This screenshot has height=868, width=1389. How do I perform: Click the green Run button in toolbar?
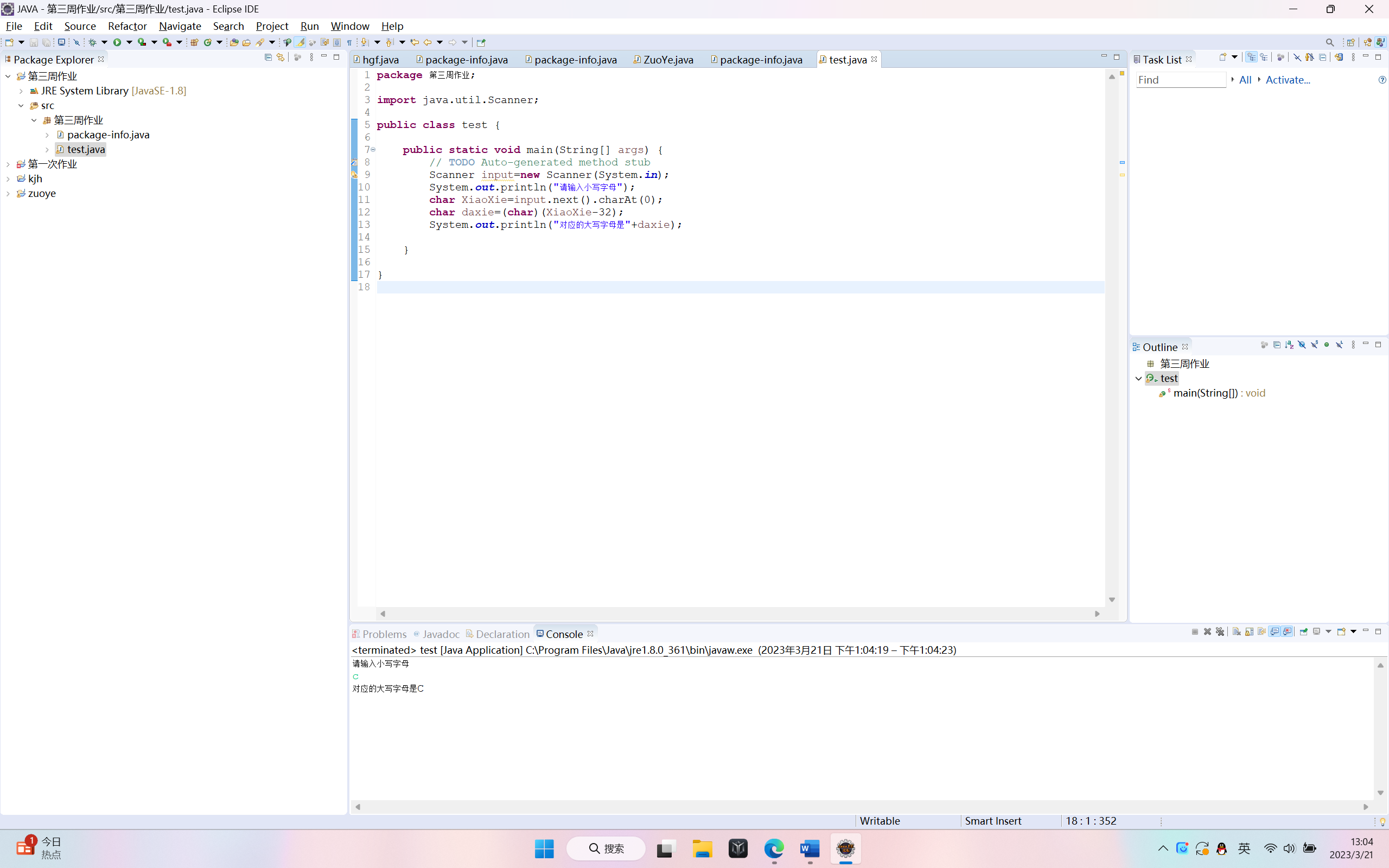(117, 42)
